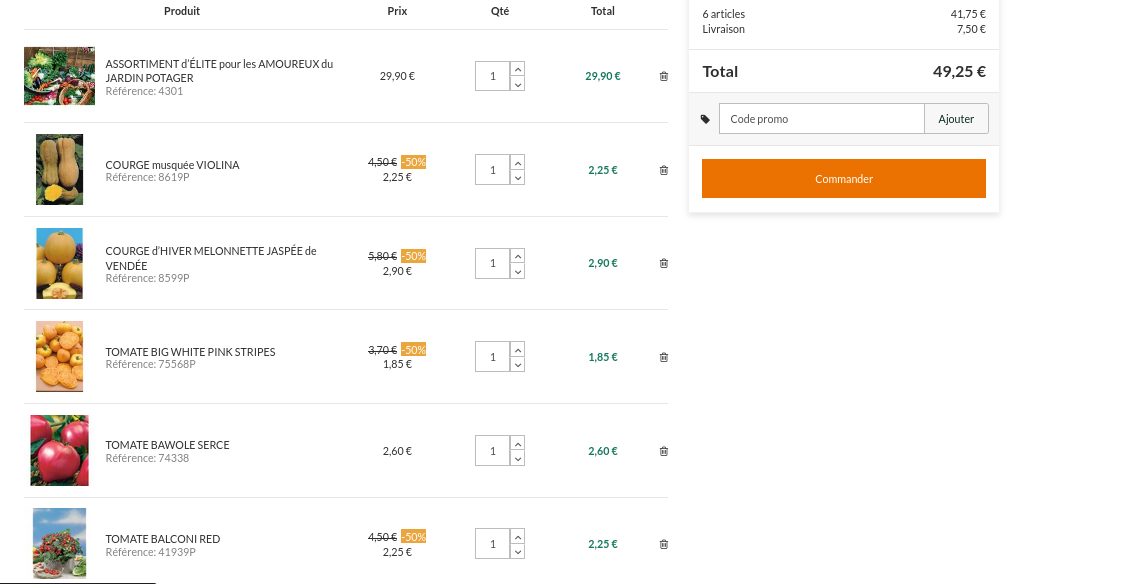Viewport: 1137px width, 584px height.
Task: Open the TOMATE BAWOLE SERCE product link
Action: pyautogui.click(x=167, y=445)
